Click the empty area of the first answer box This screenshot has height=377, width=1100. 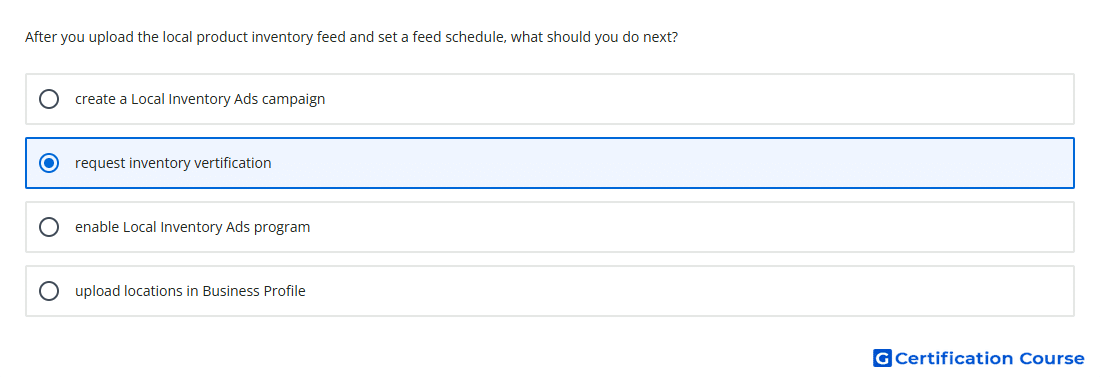(702, 99)
